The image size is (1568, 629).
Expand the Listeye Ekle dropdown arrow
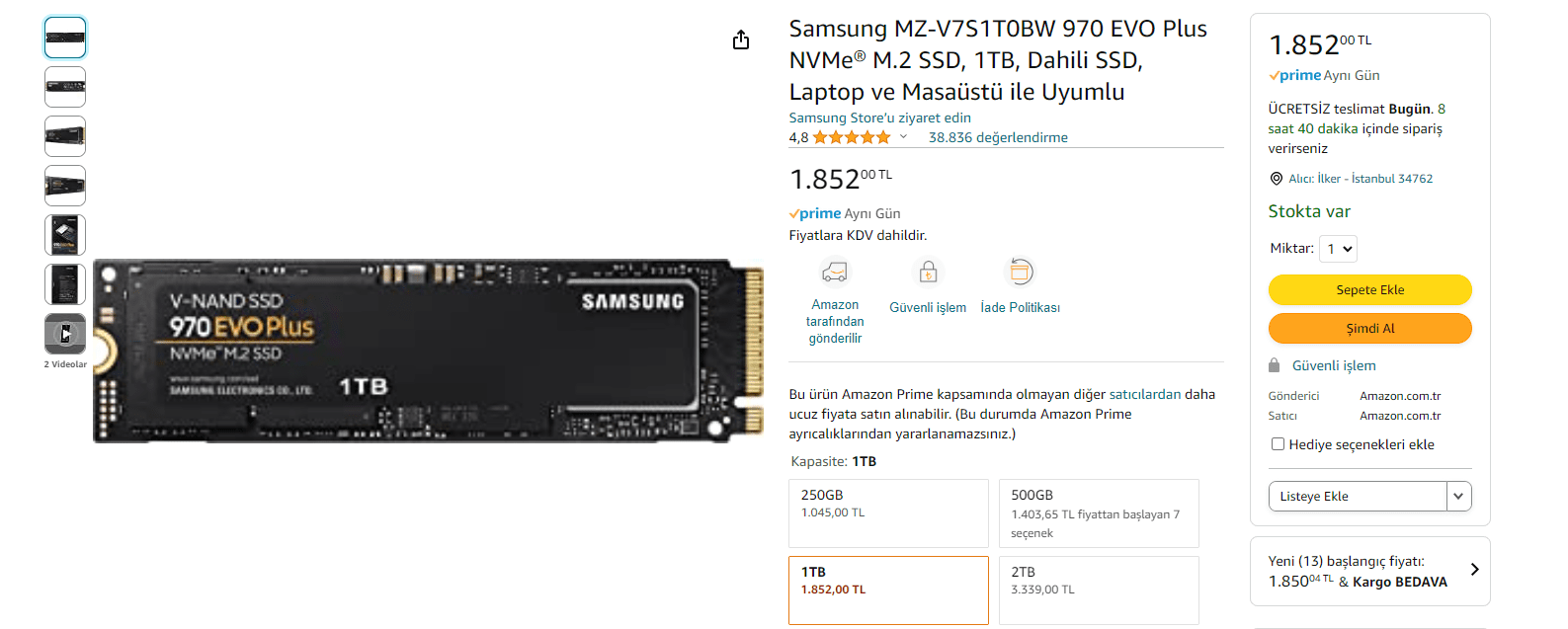pos(1458,496)
